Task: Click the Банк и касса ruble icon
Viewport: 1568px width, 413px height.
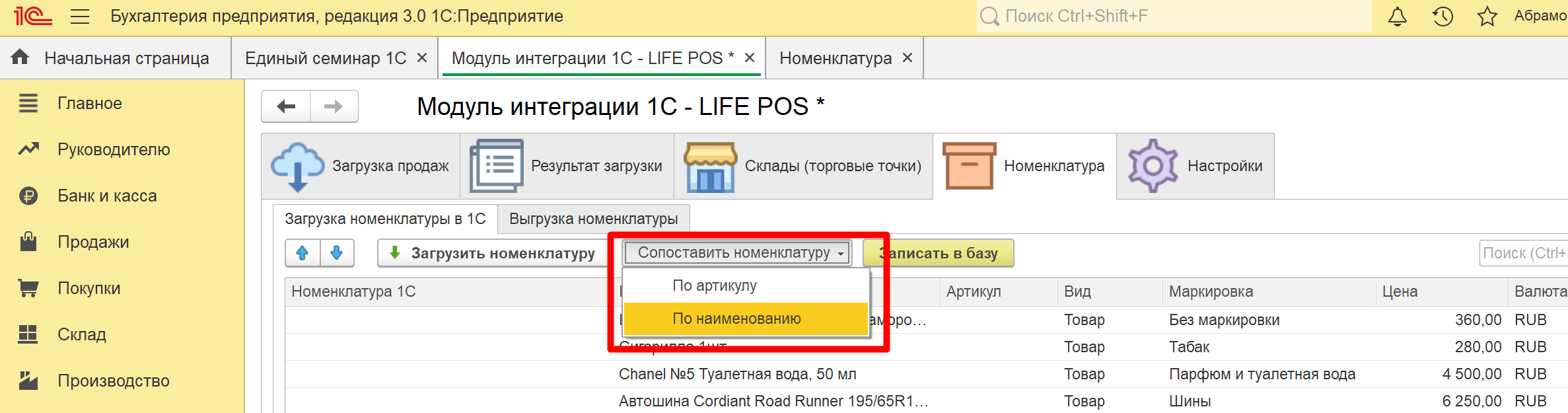Action: click(28, 196)
